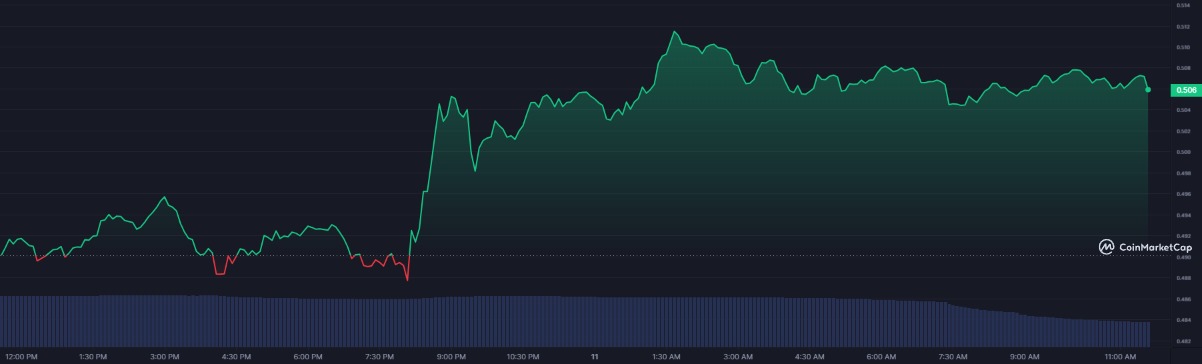Click the 0.486 price axis label
The image size is (1202, 364).
click(1183, 299)
